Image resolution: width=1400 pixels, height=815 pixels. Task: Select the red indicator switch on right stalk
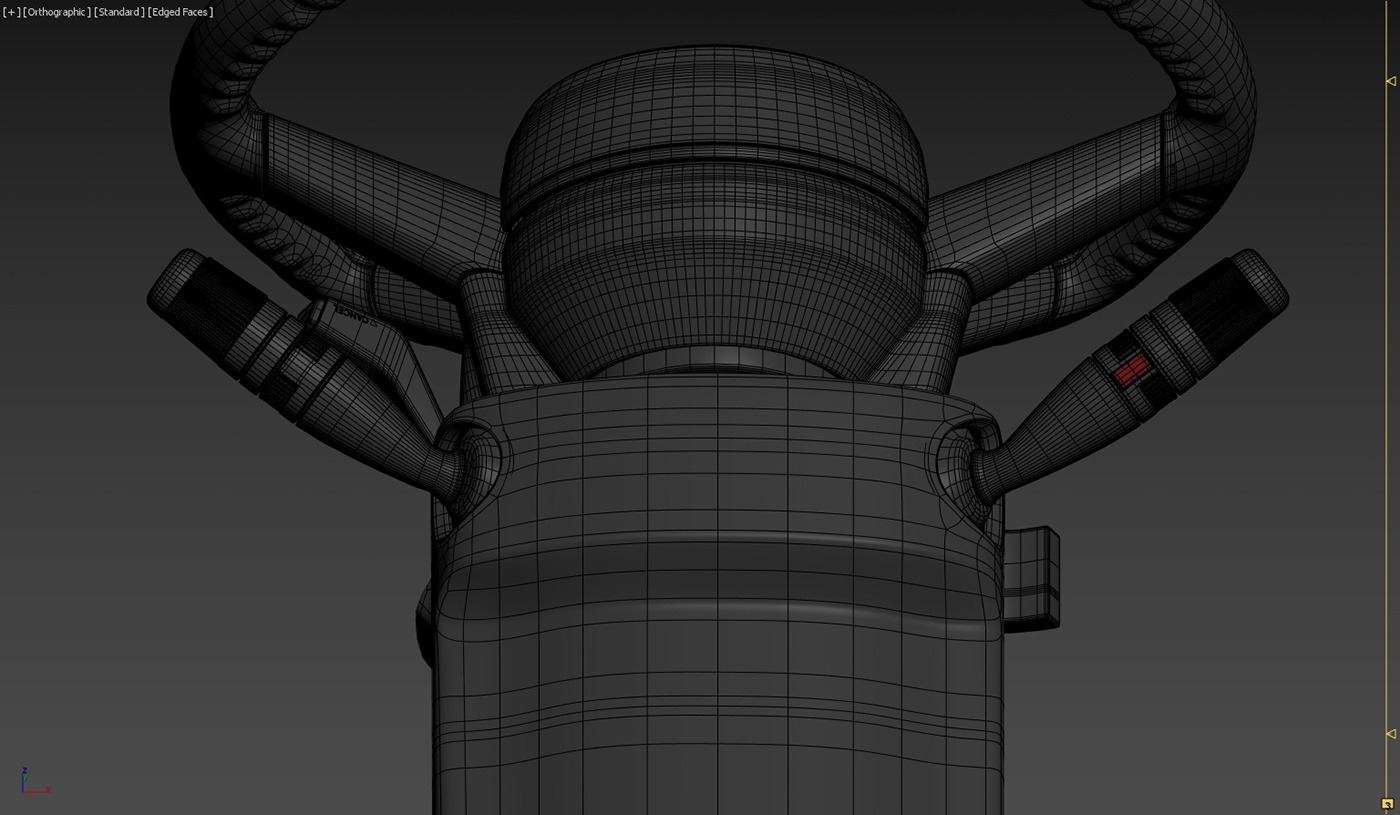1133,370
